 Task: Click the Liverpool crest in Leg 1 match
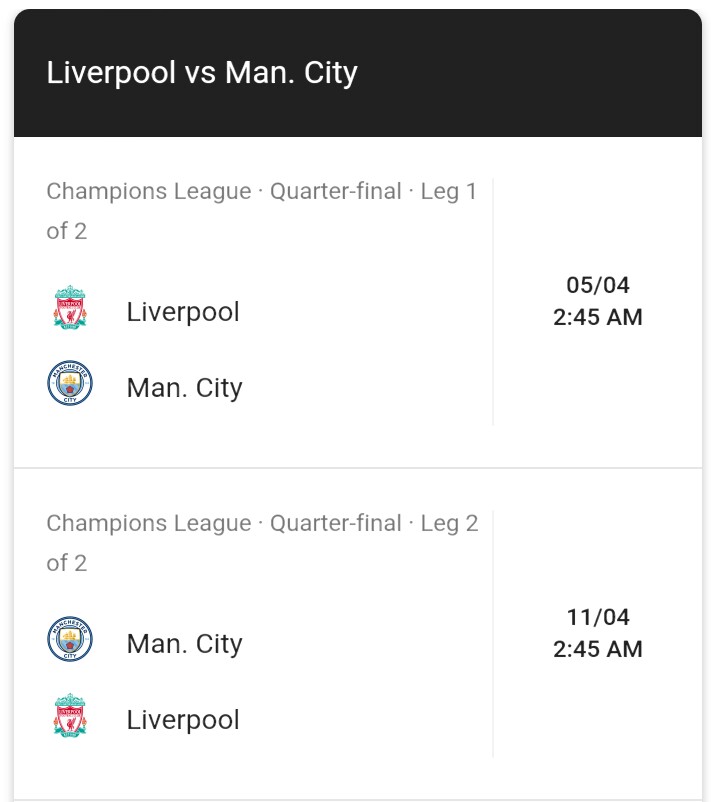coord(70,310)
